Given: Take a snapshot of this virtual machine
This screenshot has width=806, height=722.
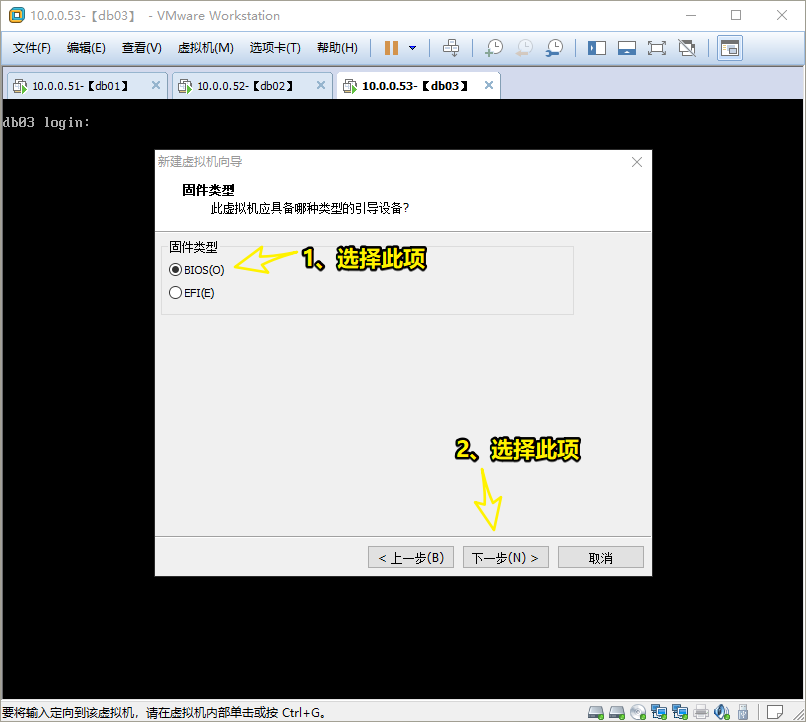Looking at the screenshot, I should tap(494, 48).
